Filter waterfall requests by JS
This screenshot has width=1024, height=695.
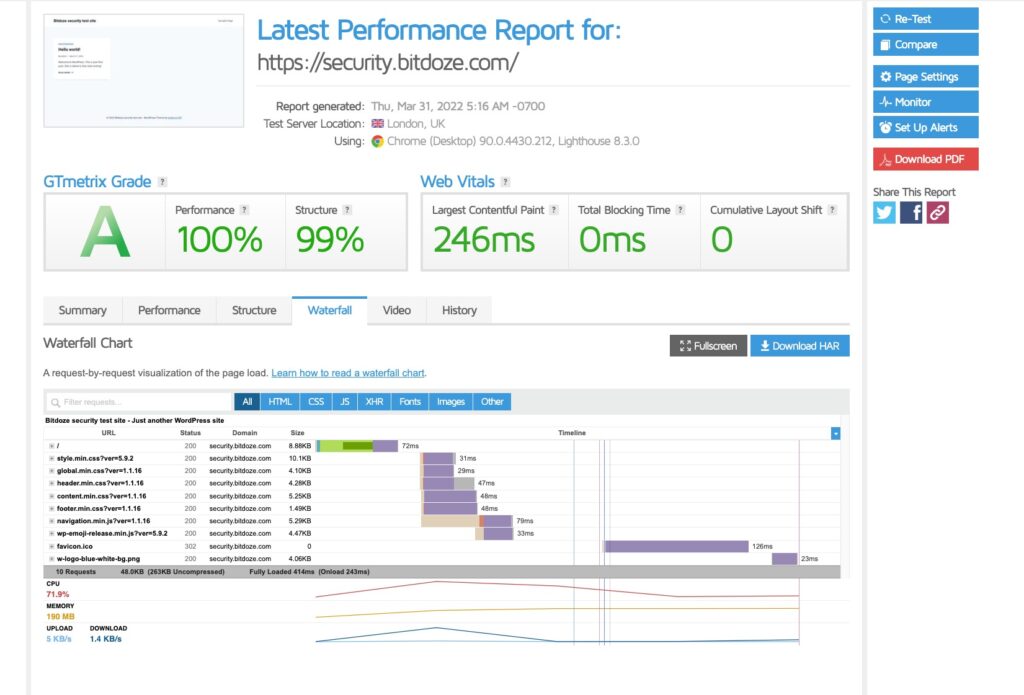click(345, 402)
